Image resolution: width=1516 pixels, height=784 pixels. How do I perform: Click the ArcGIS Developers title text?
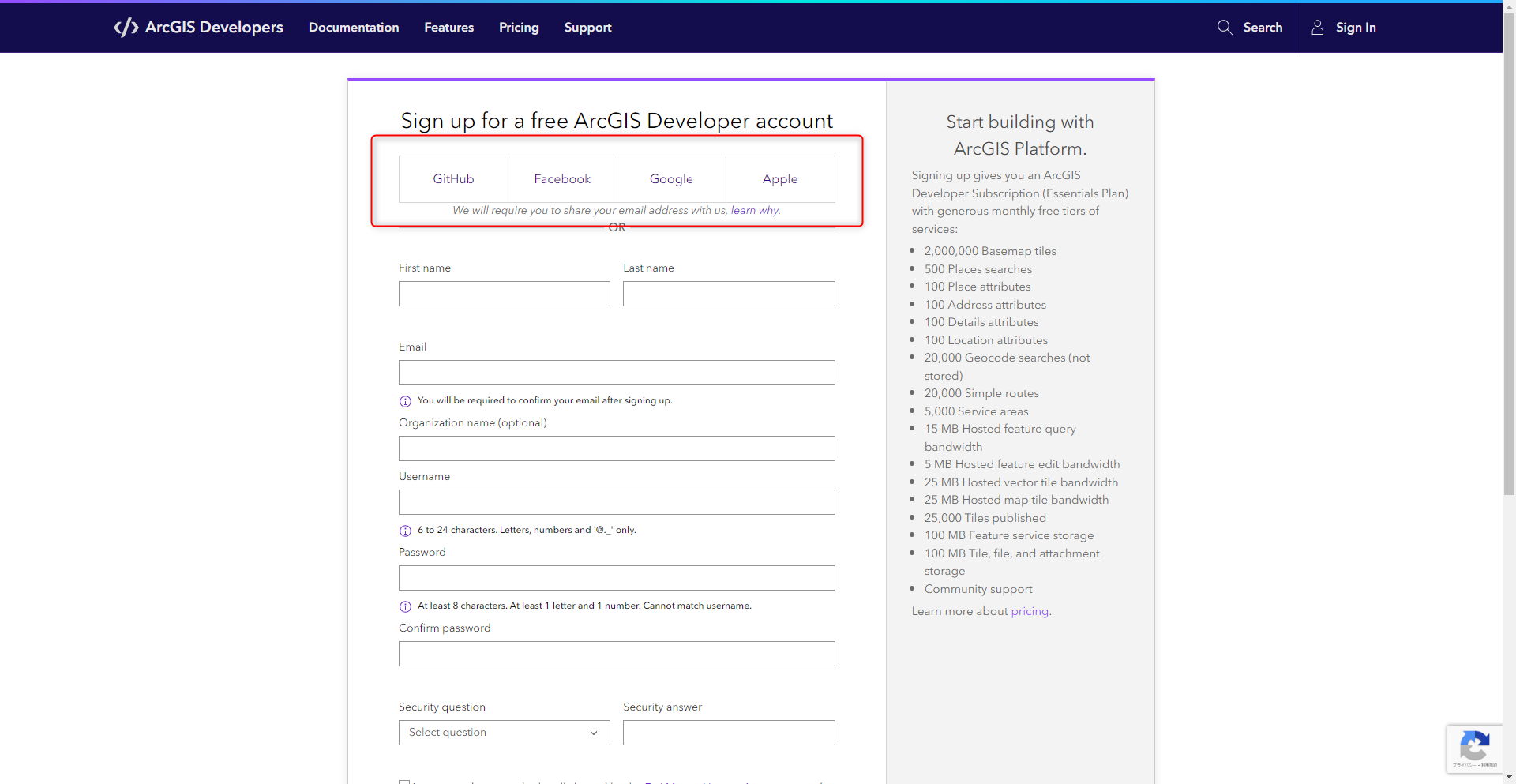pyautogui.click(x=214, y=28)
